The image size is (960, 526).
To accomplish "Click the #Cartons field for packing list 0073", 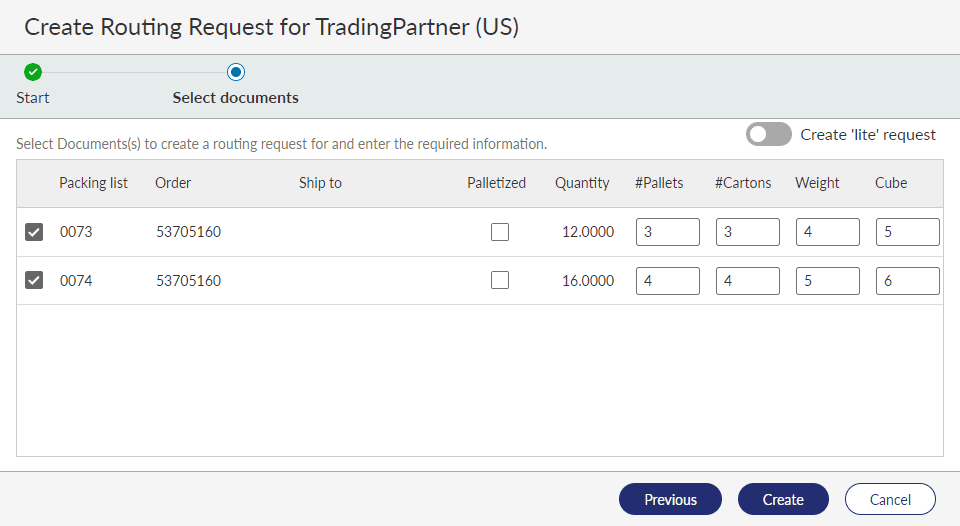I will coord(747,232).
